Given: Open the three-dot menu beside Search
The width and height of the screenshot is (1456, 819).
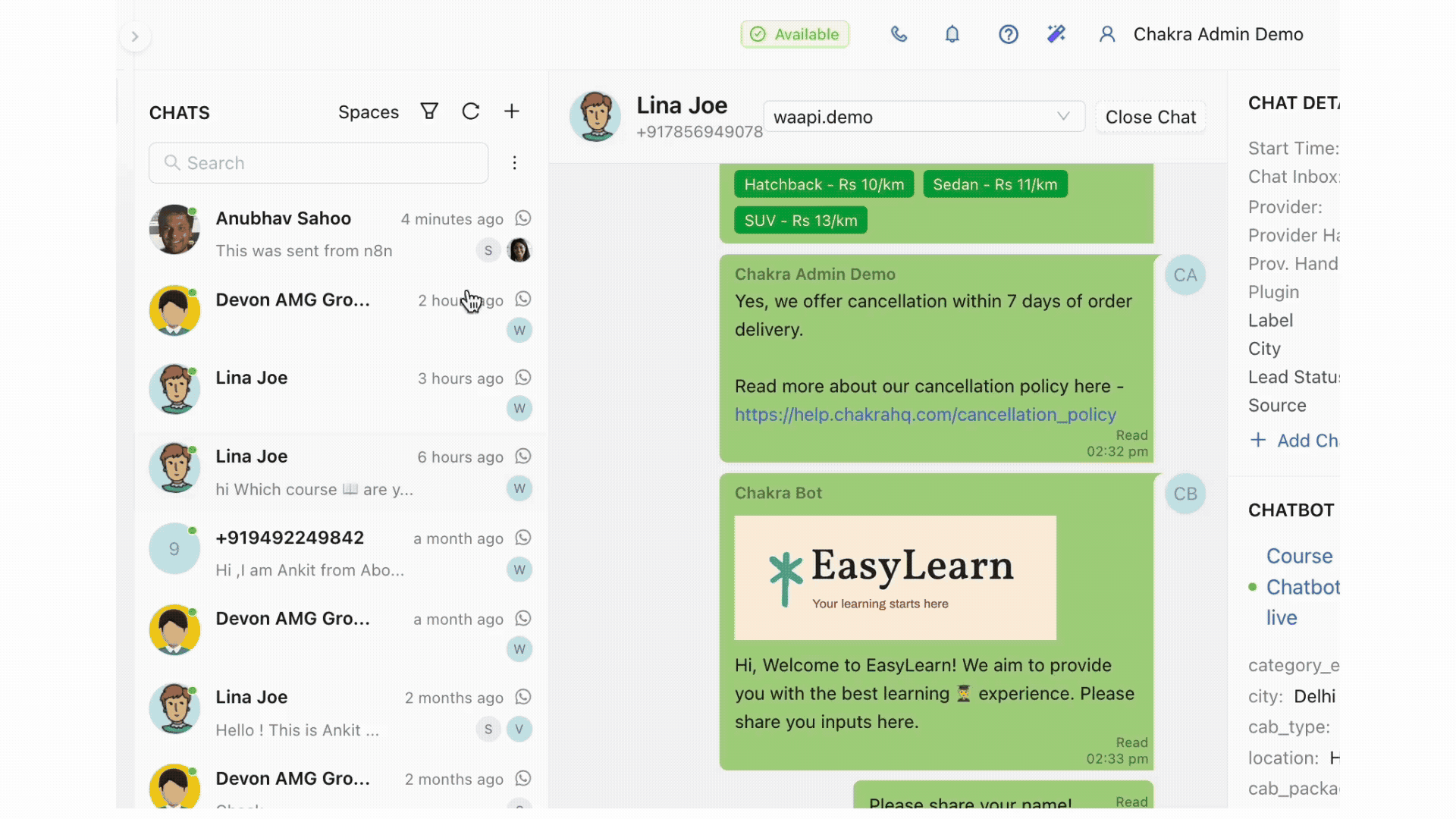Looking at the screenshot, I should [514, 163].
